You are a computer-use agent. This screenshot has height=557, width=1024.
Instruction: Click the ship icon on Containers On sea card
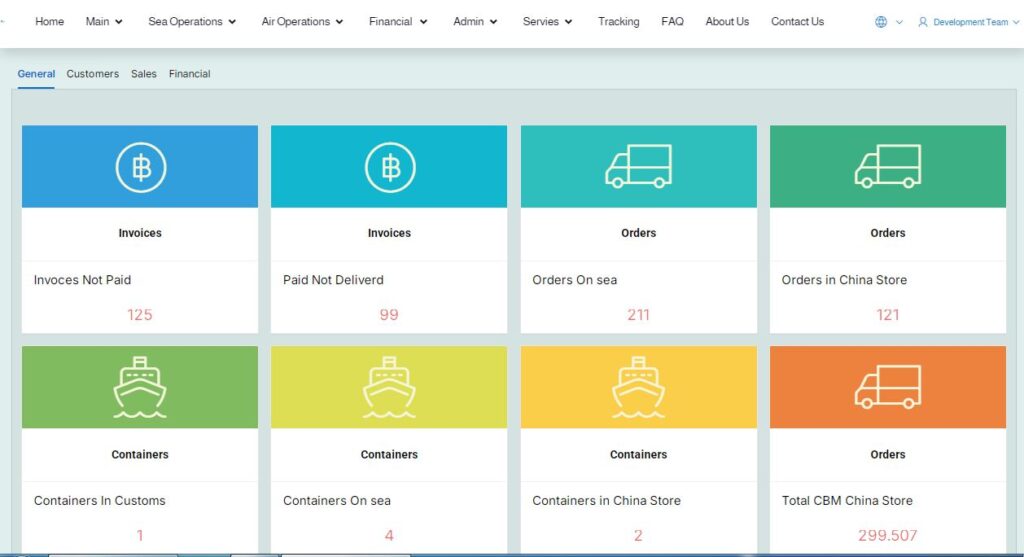[x=389, y=387]
